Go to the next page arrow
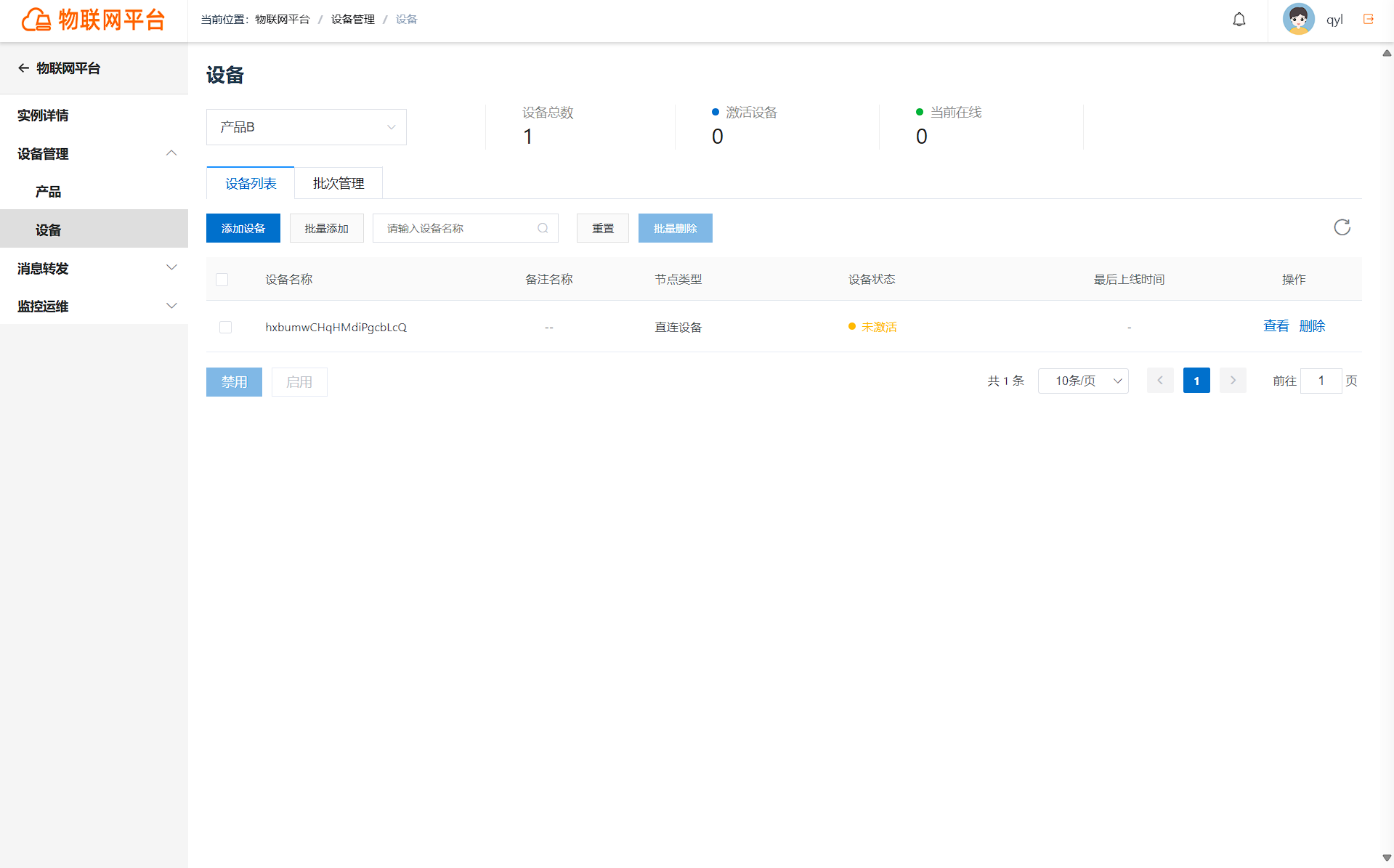The height and width of the screenshot is (868, 1394). coord(1233,381)
